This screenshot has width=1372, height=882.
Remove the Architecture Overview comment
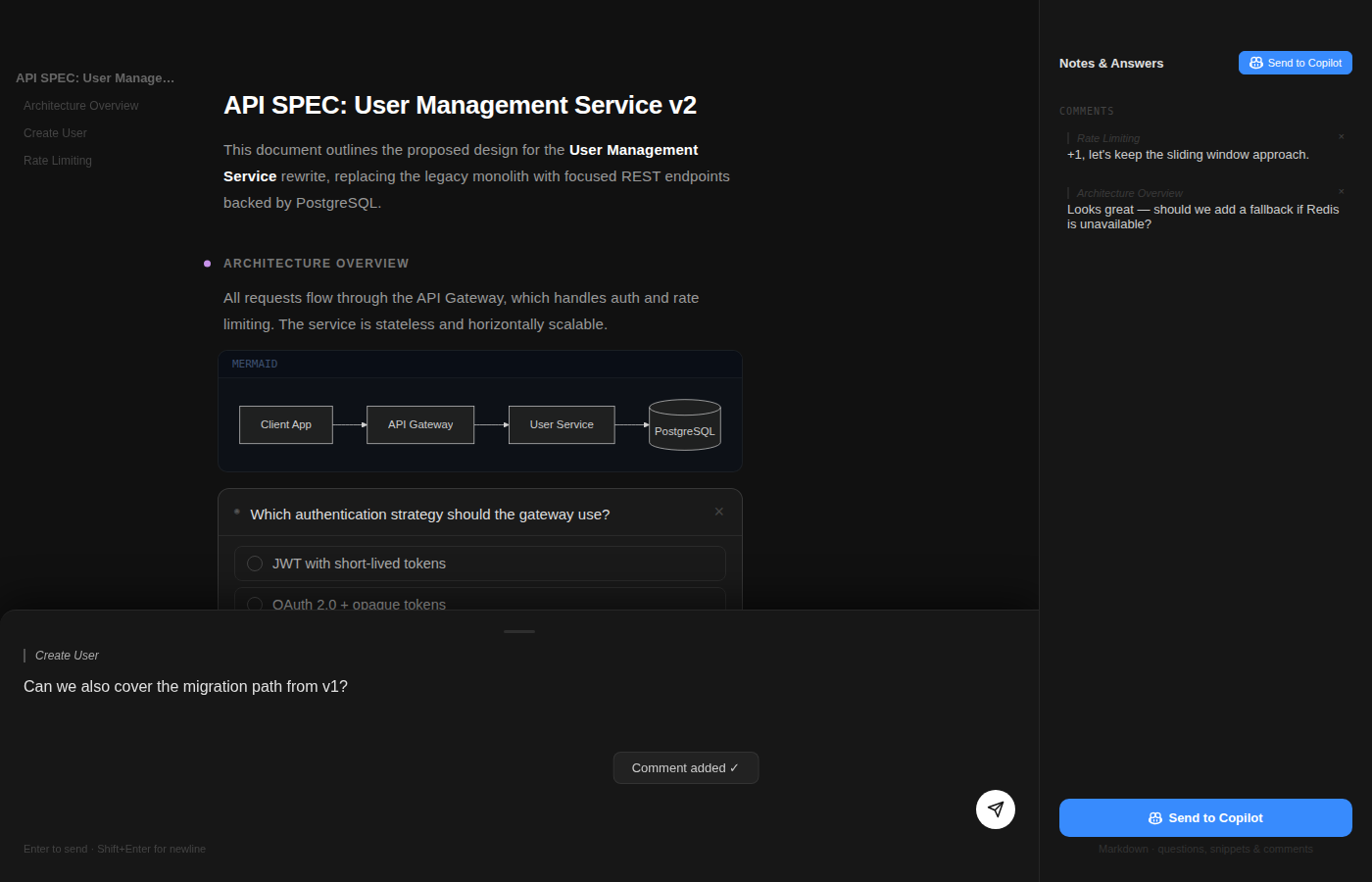[1341, 192]
